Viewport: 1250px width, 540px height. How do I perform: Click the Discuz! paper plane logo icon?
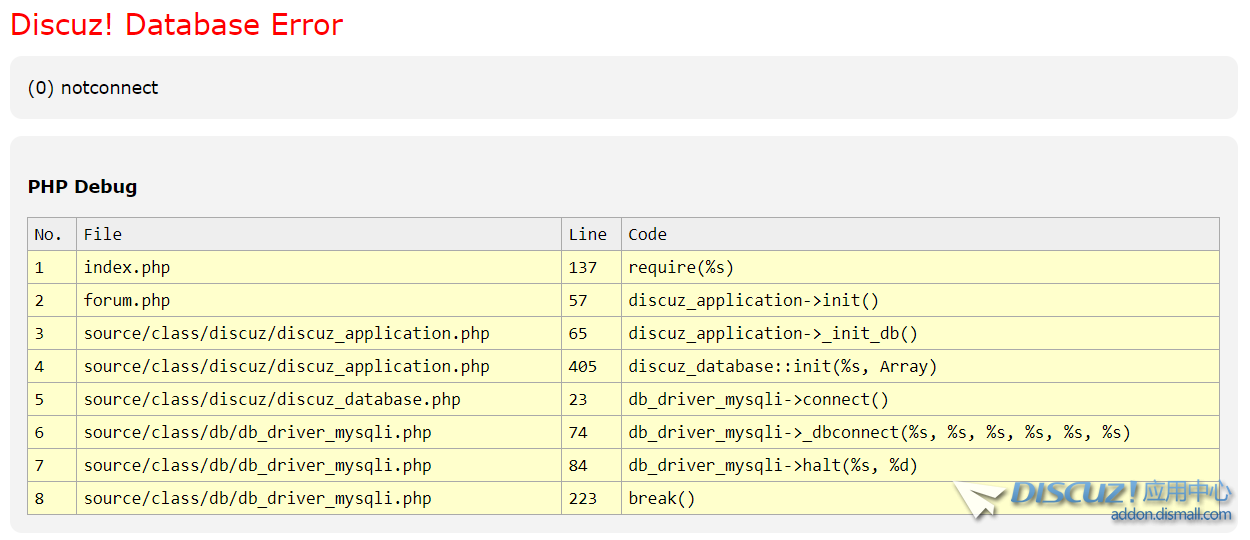coord(979,499)
